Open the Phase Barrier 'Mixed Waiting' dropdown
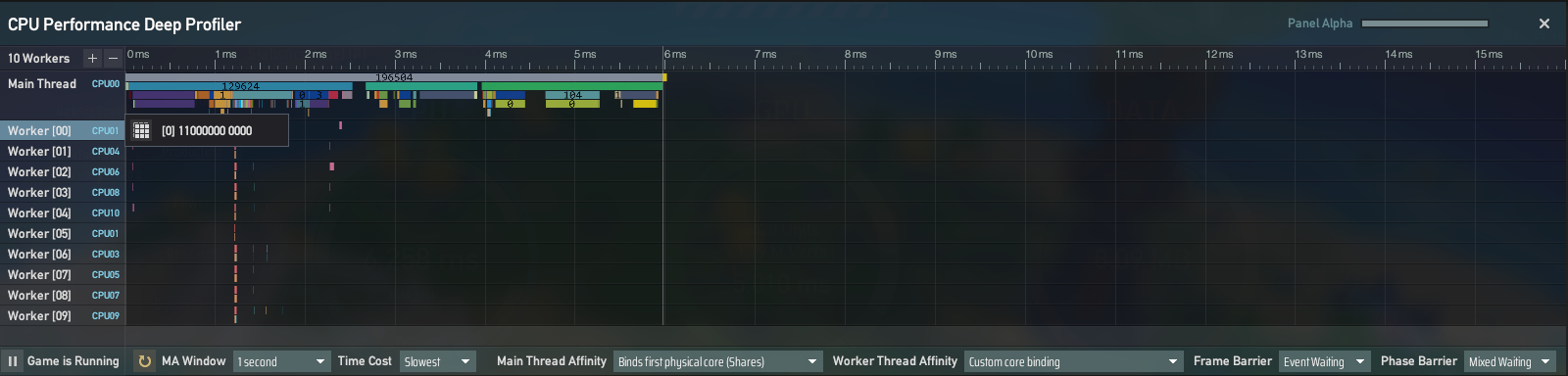Screen dimensions: 1568x376 (x=1509, y=361)
